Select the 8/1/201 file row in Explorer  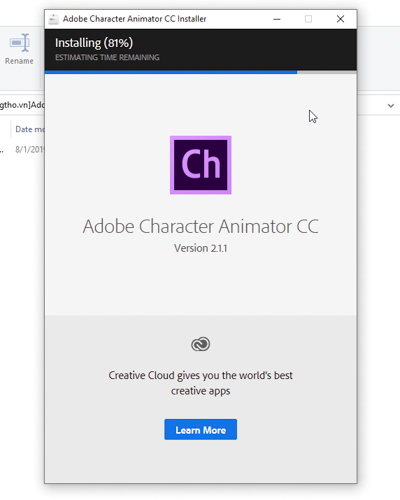coord(22,149)
